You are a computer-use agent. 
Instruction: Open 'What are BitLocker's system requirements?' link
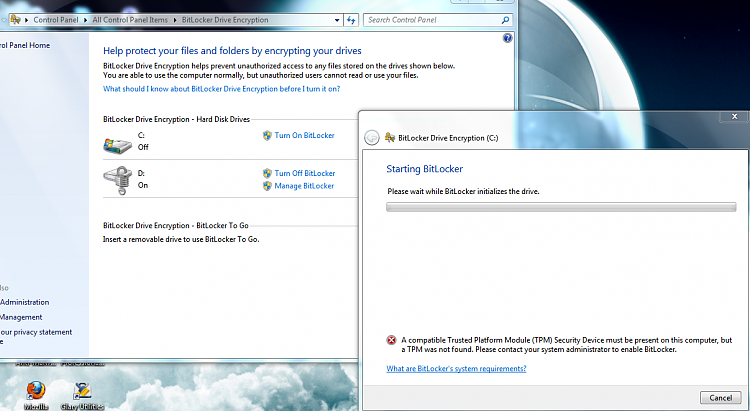click(456, 368)
